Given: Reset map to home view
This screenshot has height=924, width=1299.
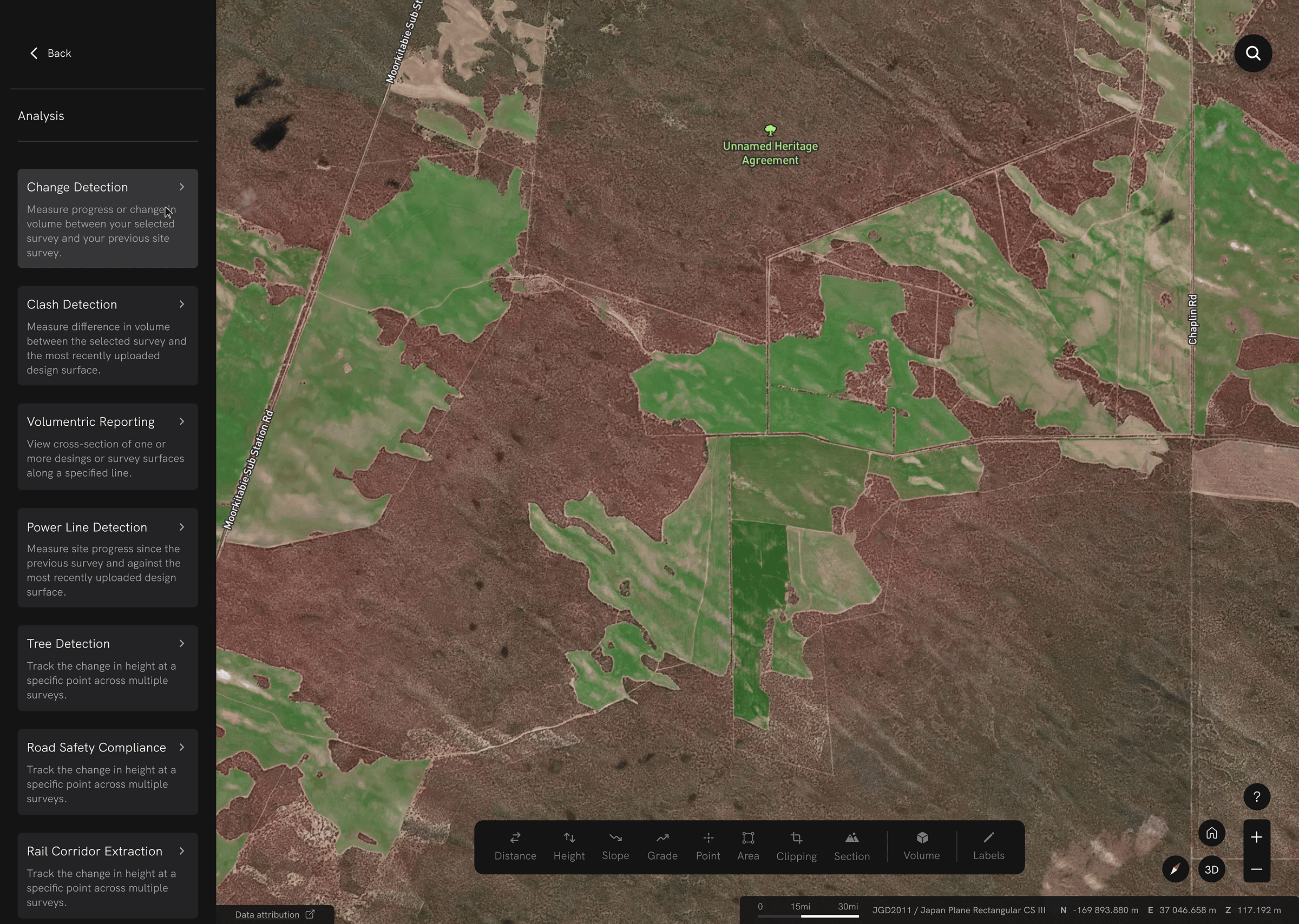Looking at the screenshot, I should (1211, 834).
